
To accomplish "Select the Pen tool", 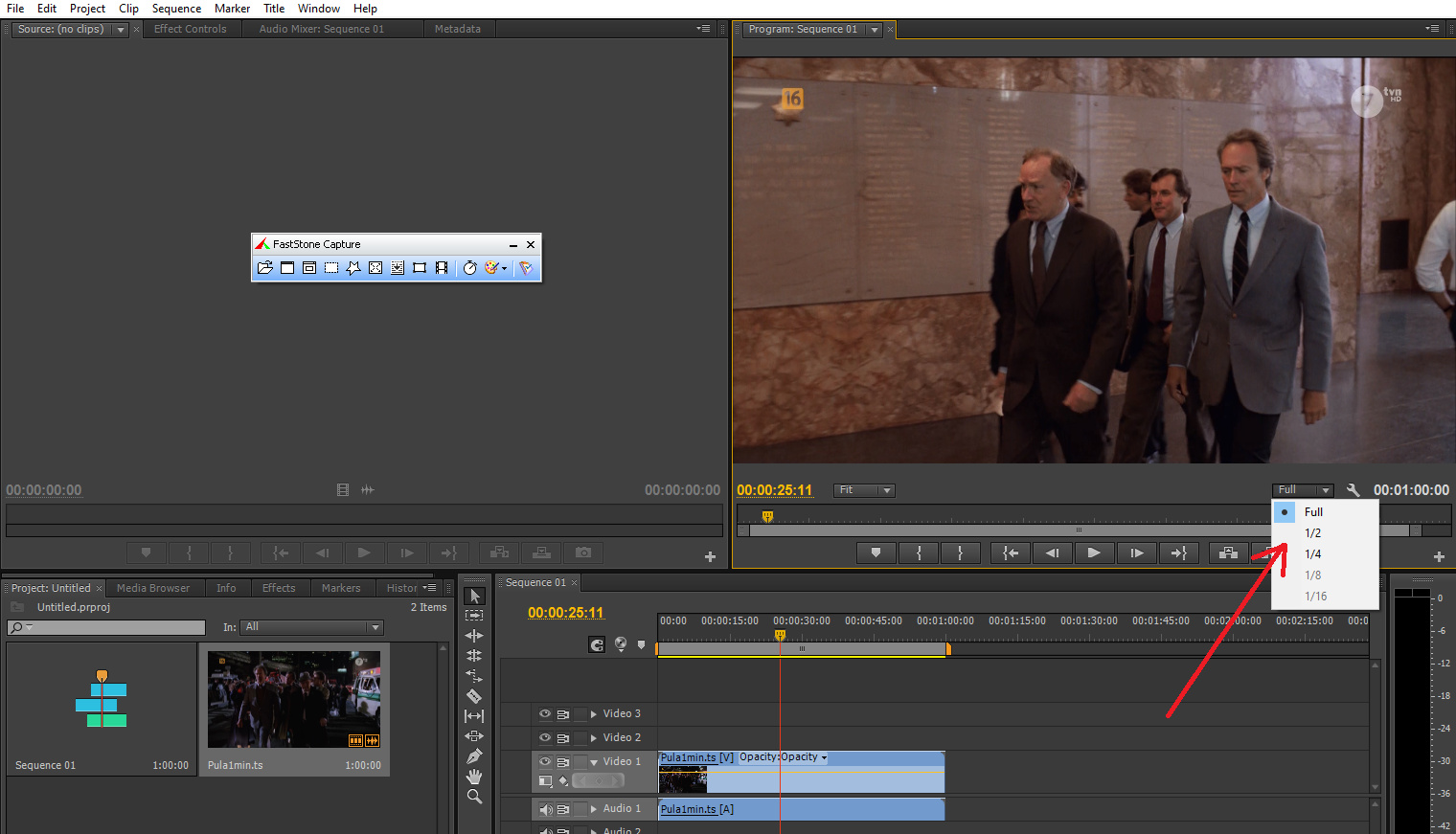I will click(x=474, y=756).
